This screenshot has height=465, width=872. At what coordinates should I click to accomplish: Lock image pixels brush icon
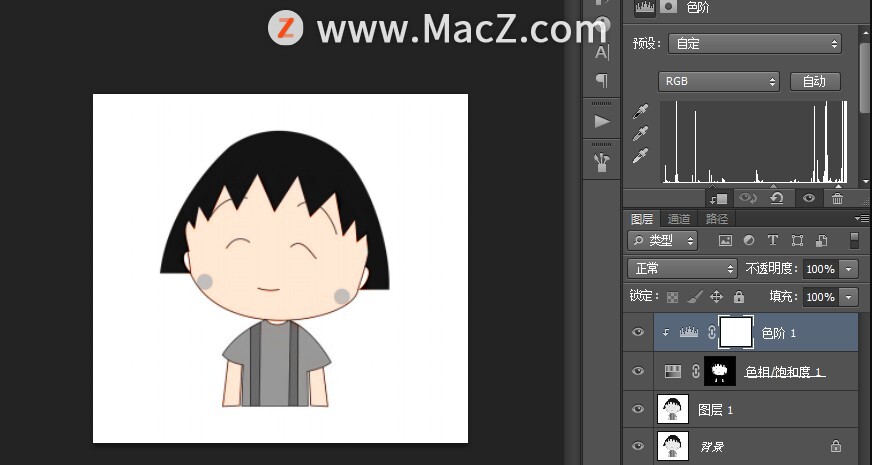pos(695,297)
